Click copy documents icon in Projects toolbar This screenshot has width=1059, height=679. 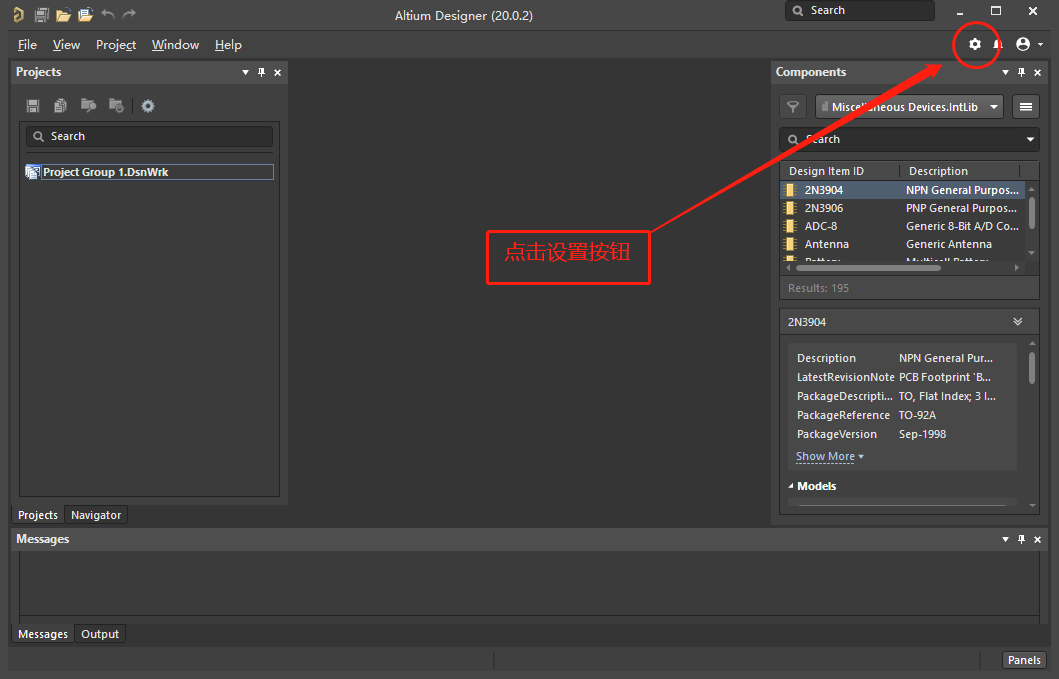click(60, 105)
